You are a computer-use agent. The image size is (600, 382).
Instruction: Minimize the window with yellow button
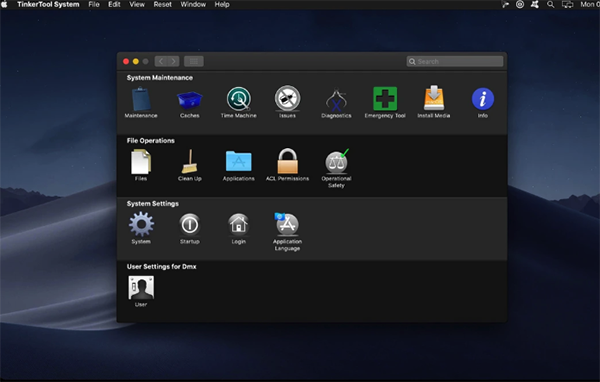(x=135, y=61)
